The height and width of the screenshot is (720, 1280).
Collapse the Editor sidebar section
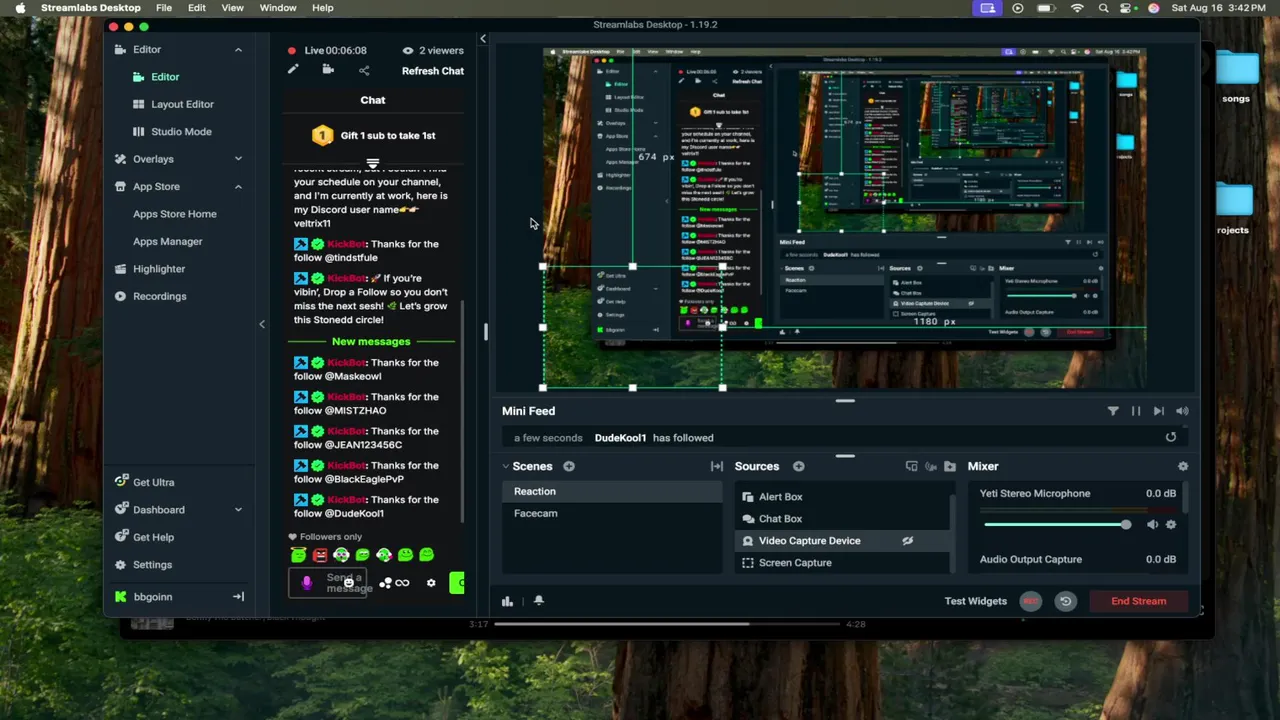click(x=238, y=49)
